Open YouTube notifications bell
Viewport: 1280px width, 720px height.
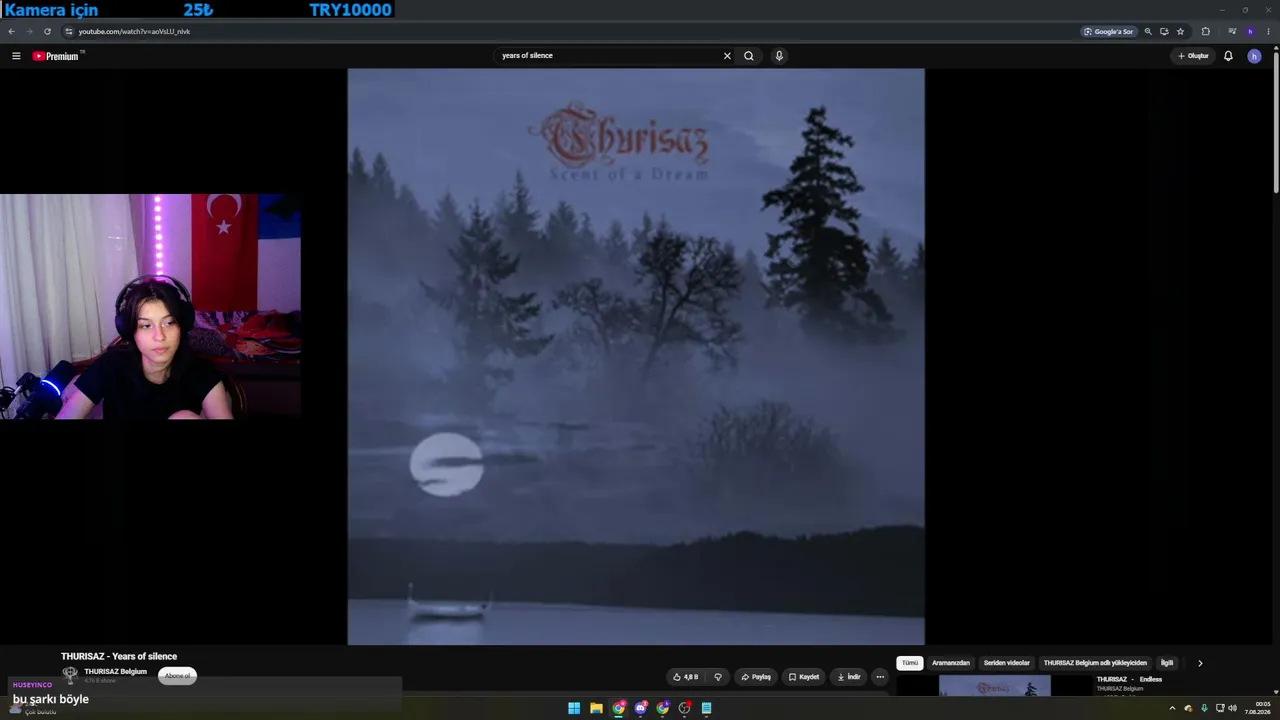[x=1228, y=56]
